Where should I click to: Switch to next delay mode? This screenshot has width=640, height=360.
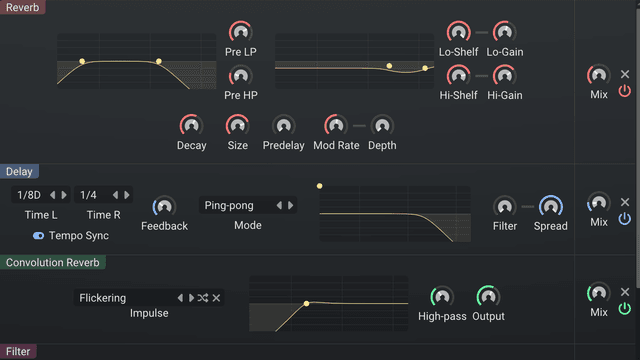291,205
